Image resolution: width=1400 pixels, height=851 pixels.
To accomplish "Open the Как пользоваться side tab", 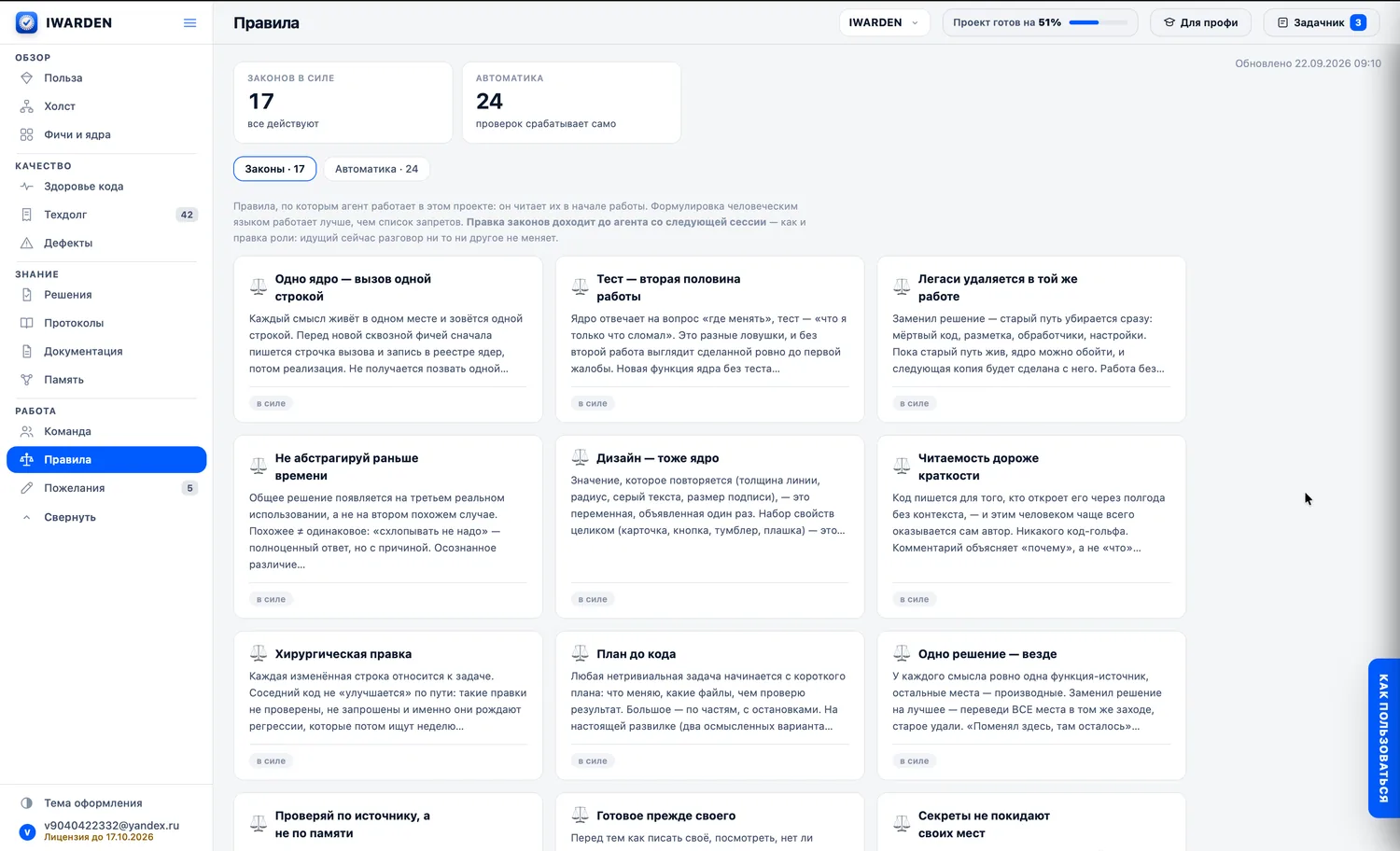I will click(x=1383, y=738).
